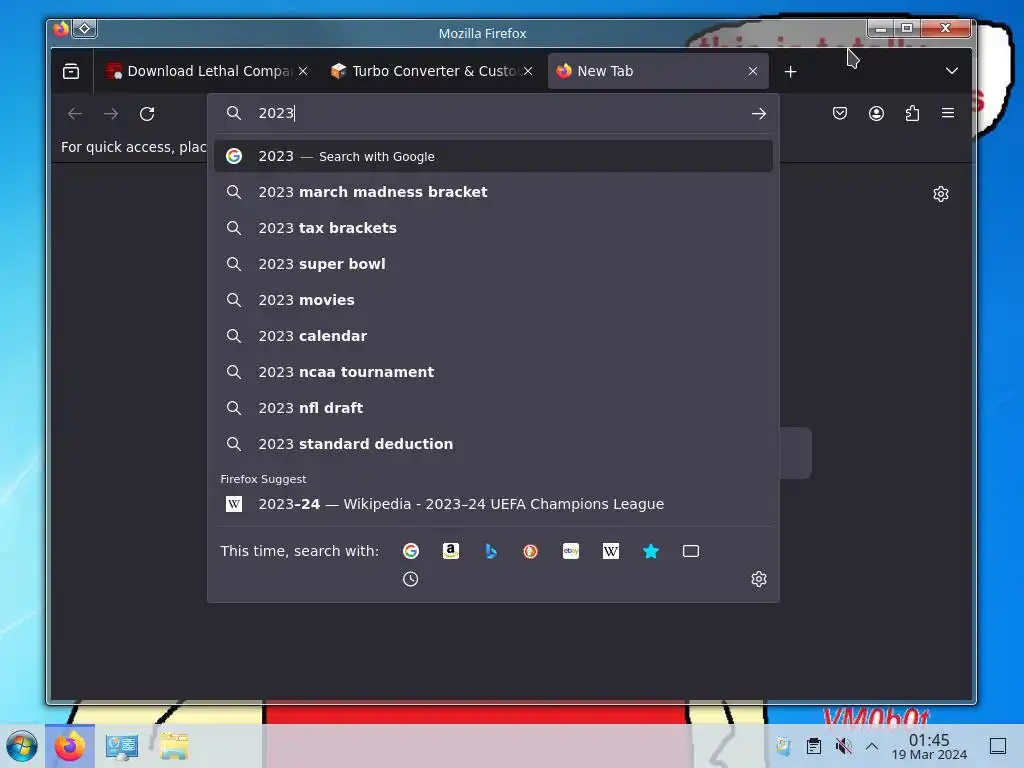Select '2023 calendar' suggestion

point(493,336)
